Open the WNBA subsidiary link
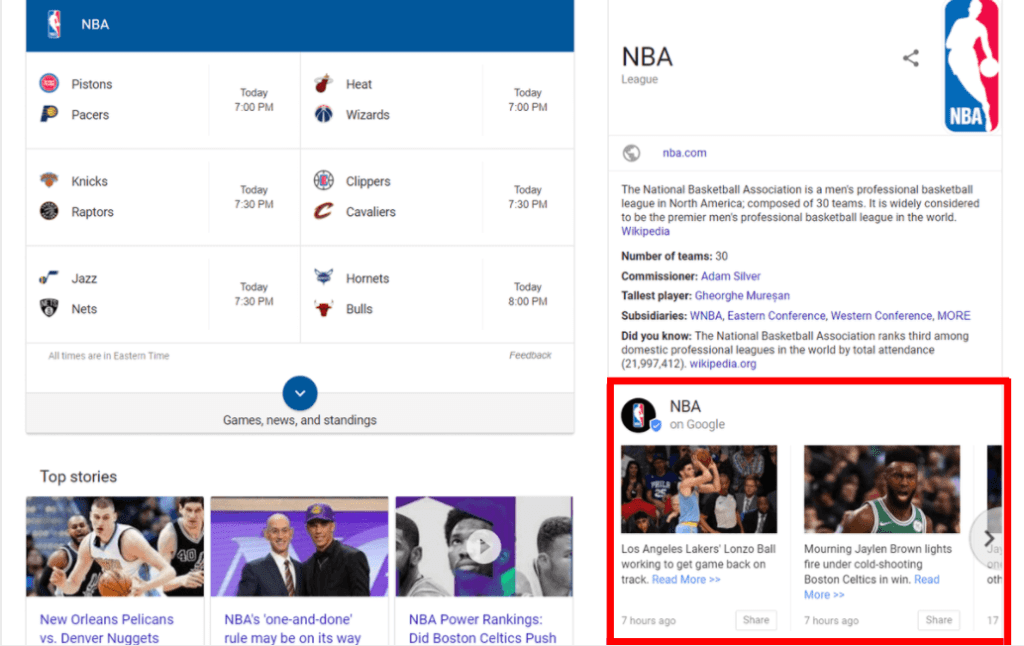Viewport: 1024px width, 646px height. click(x=706, y=316)
